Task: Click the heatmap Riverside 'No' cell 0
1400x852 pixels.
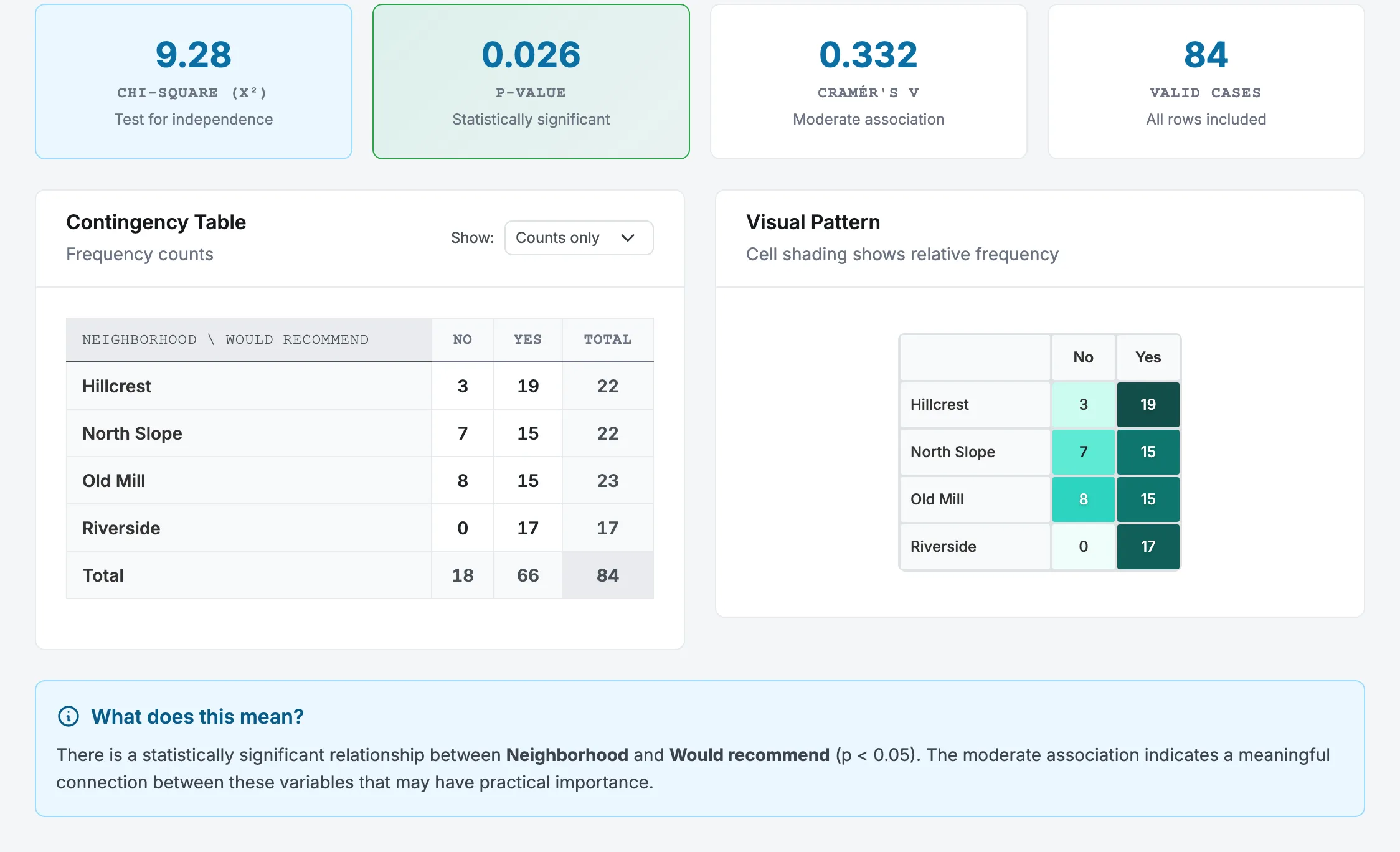Action: point(1084,547)
